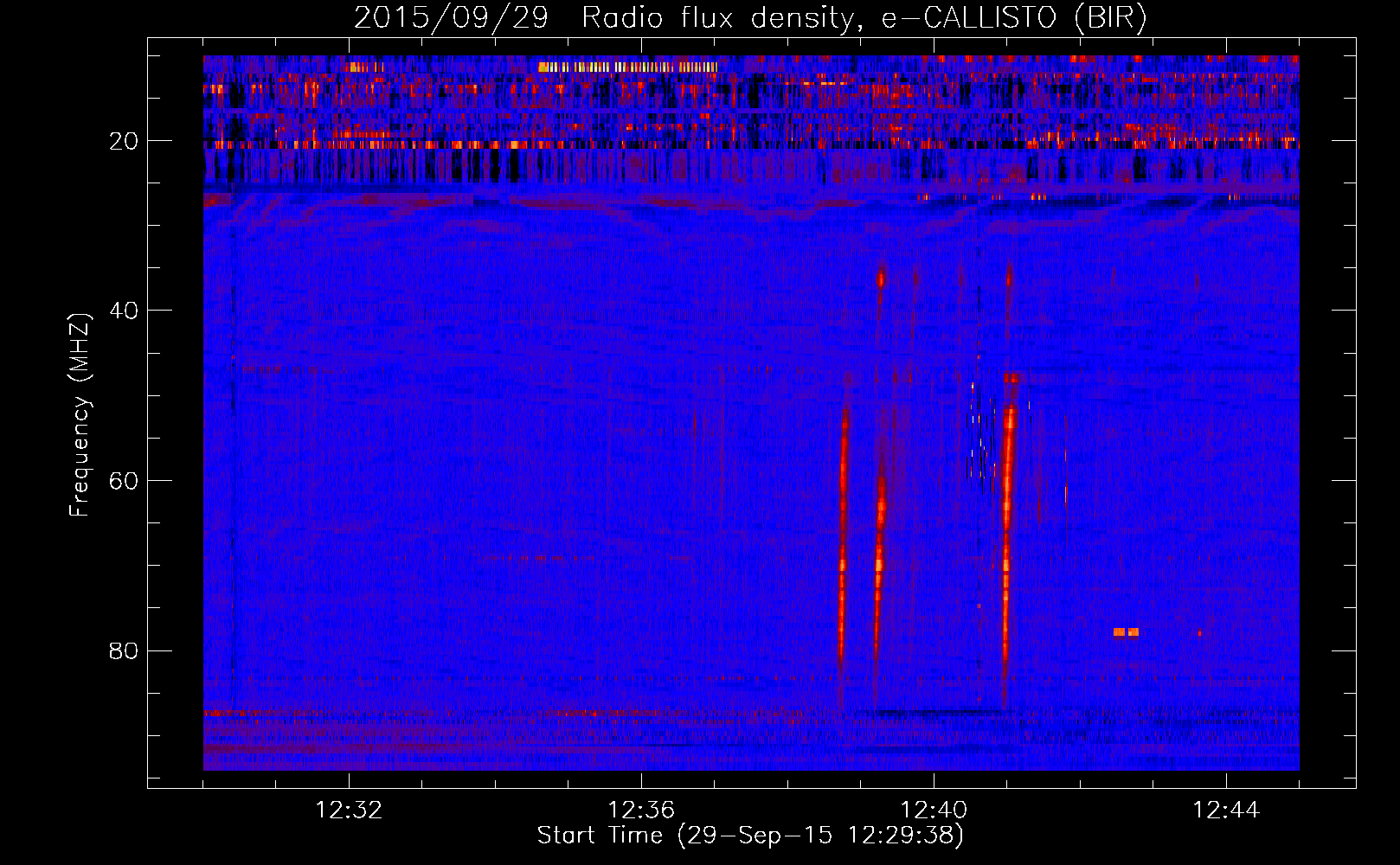The image size is (1400, 865).
Task: Click the 12:44 time tick label
Action: [1226, 811]
